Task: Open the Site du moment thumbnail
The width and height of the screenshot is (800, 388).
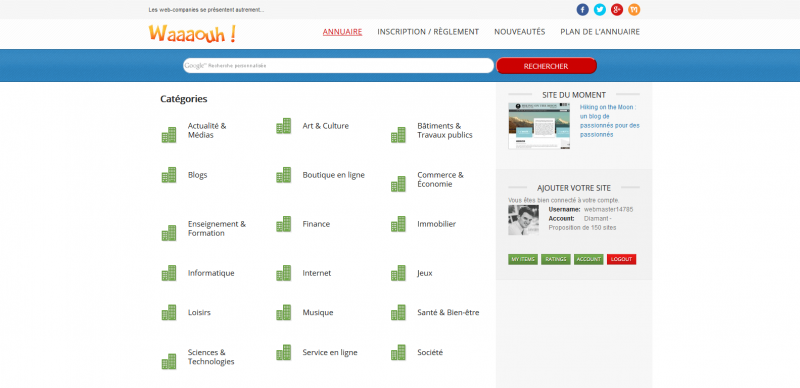Action: coord(539,126)
